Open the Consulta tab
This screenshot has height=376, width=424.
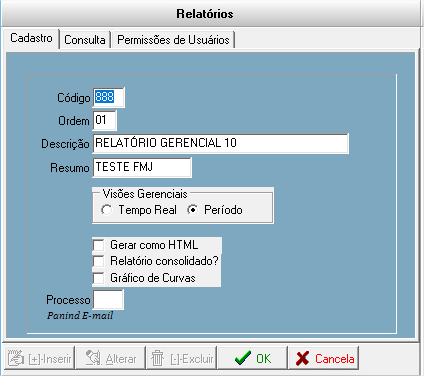tap(85, 40)
